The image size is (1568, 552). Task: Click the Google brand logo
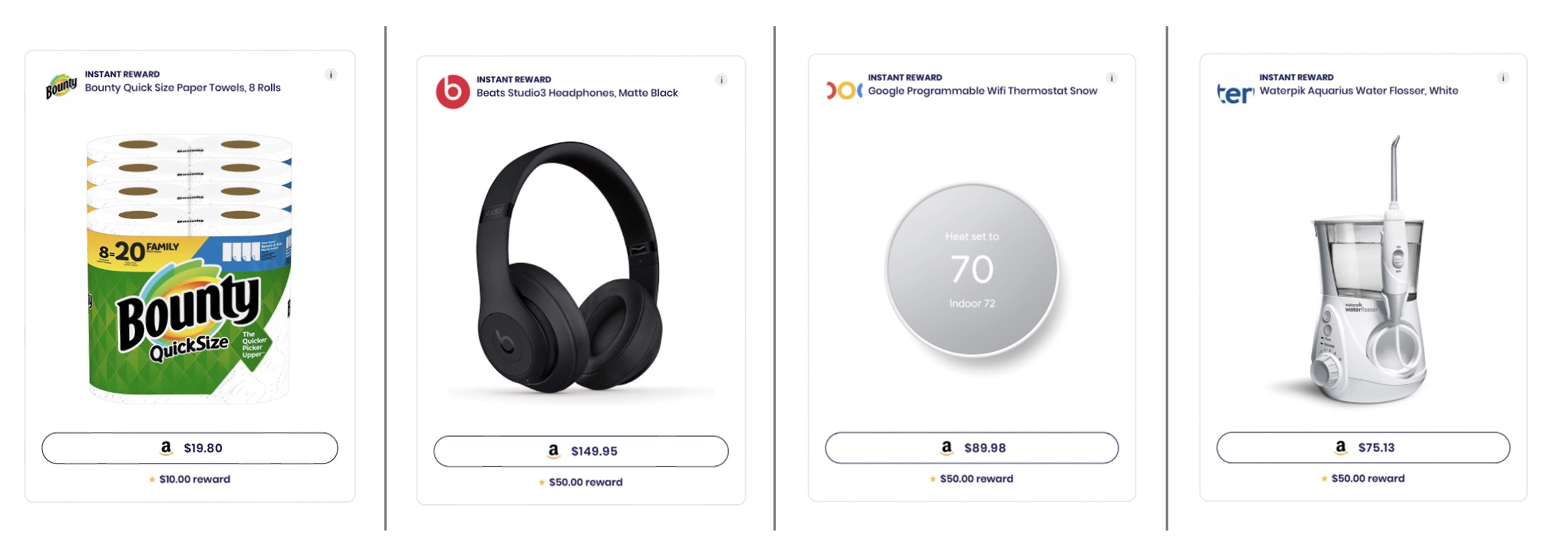844,90
